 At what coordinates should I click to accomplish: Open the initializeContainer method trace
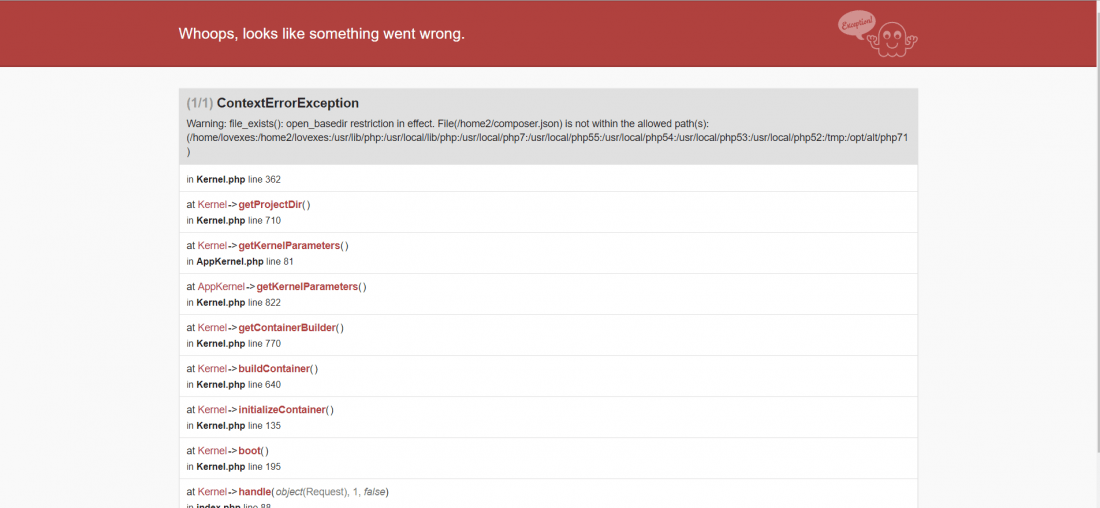click(281, 410)
